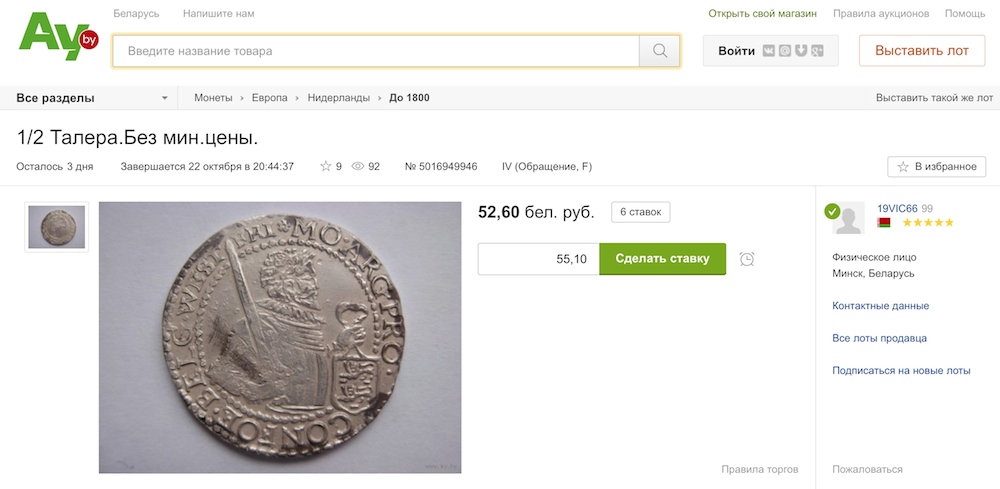1000x489 pixels.
Task: Open the Монеты breadcrumb category
Action: tap(213, 98)
